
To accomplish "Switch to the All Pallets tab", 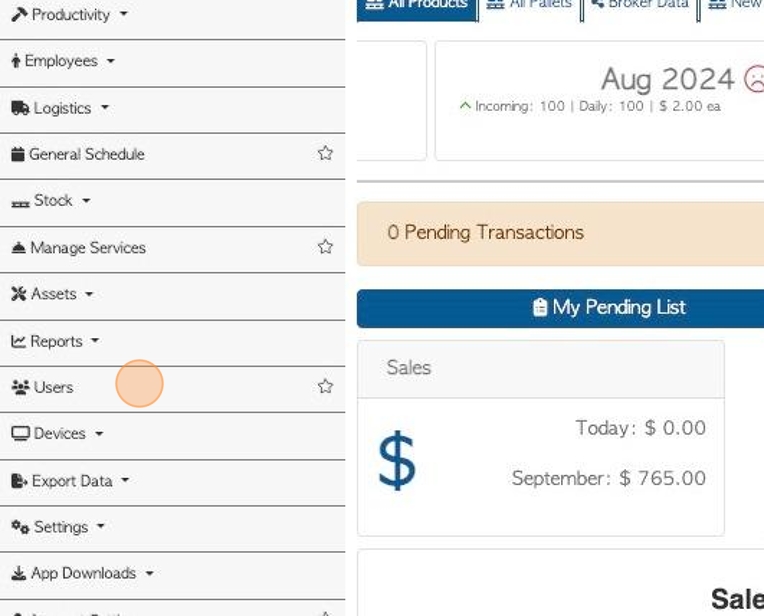I will 530,6.
